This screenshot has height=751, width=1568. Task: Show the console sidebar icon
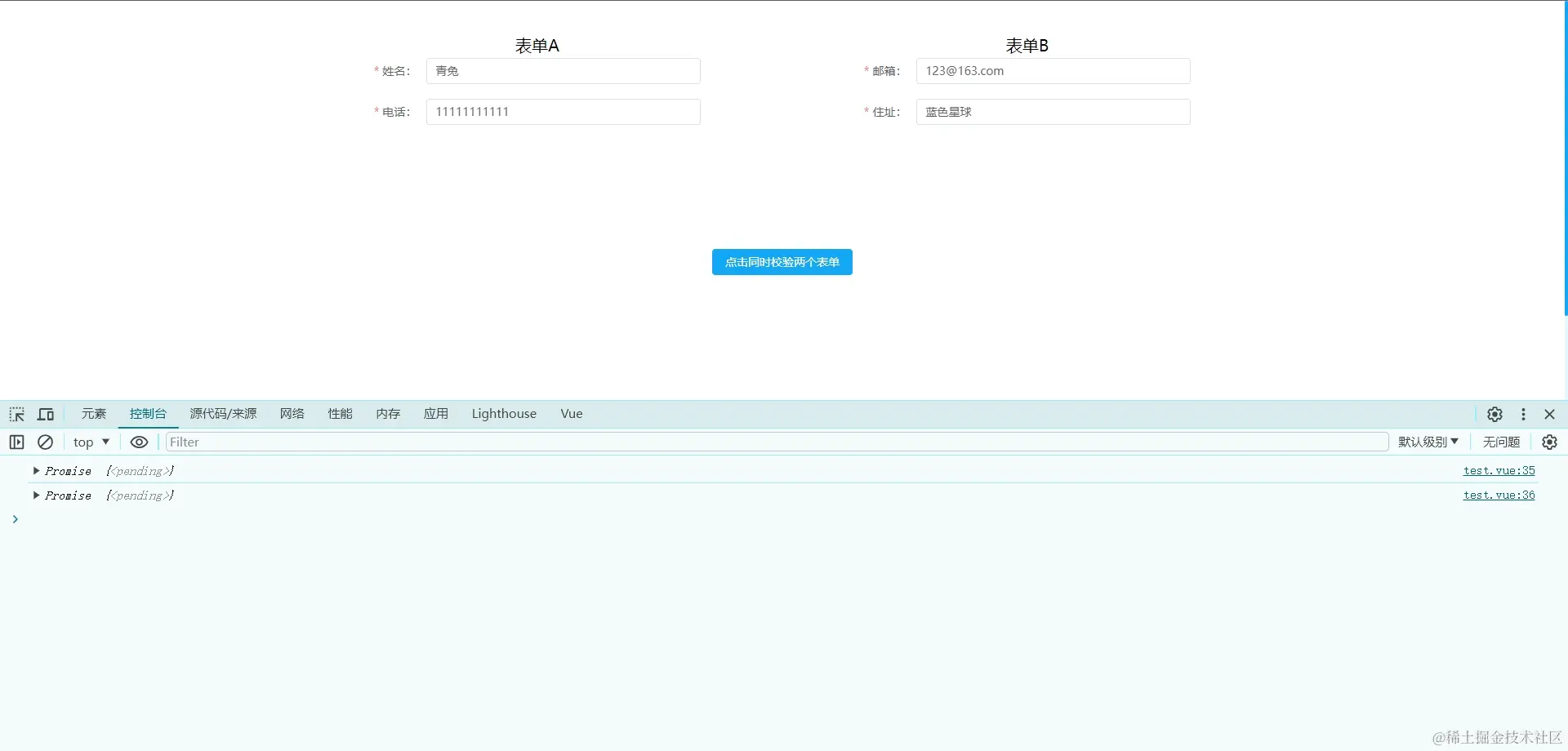[x=17, y=442]
